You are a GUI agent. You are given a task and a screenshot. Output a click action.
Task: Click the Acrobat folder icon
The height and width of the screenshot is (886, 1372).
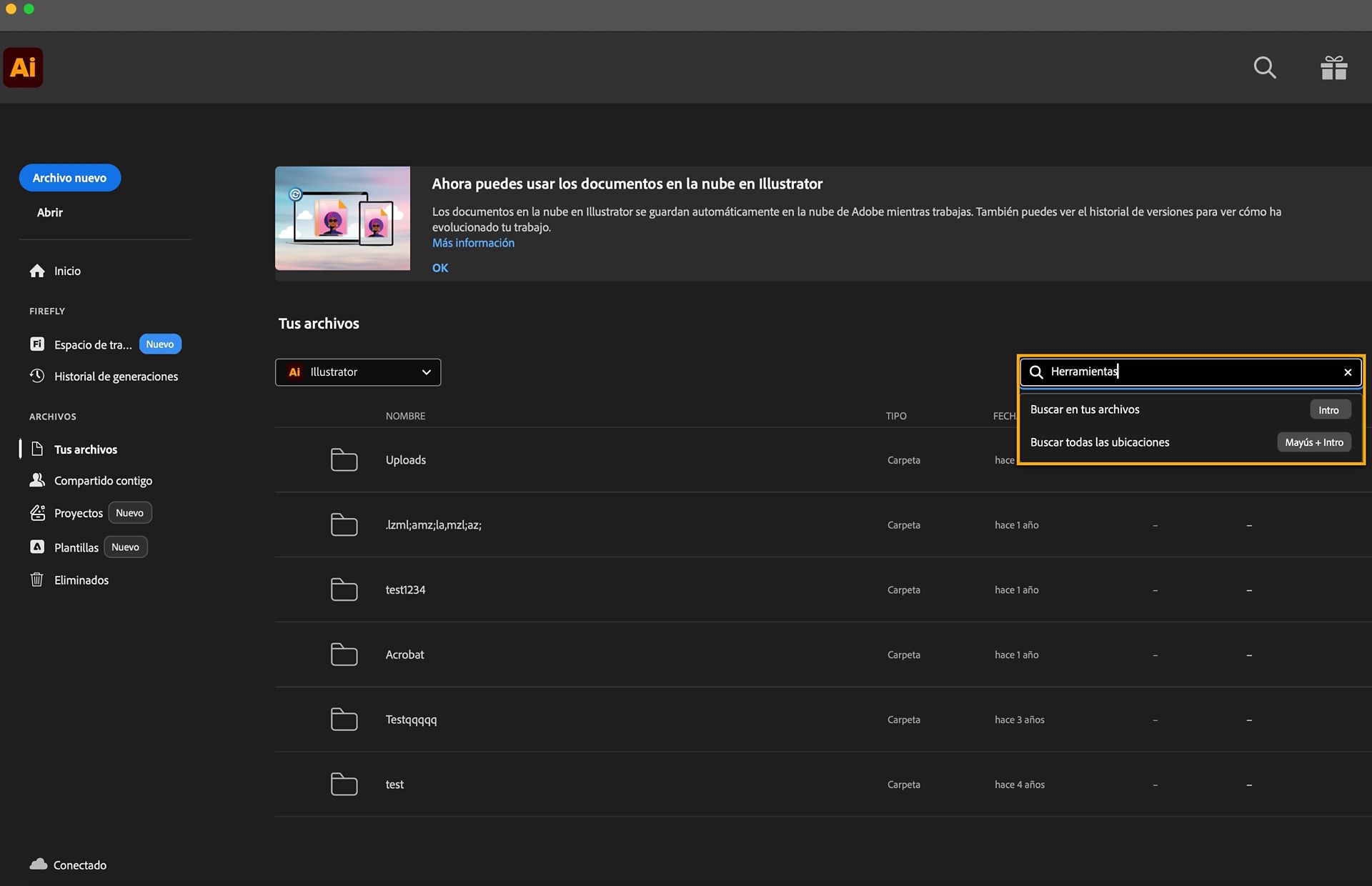(x=344, y=654)
